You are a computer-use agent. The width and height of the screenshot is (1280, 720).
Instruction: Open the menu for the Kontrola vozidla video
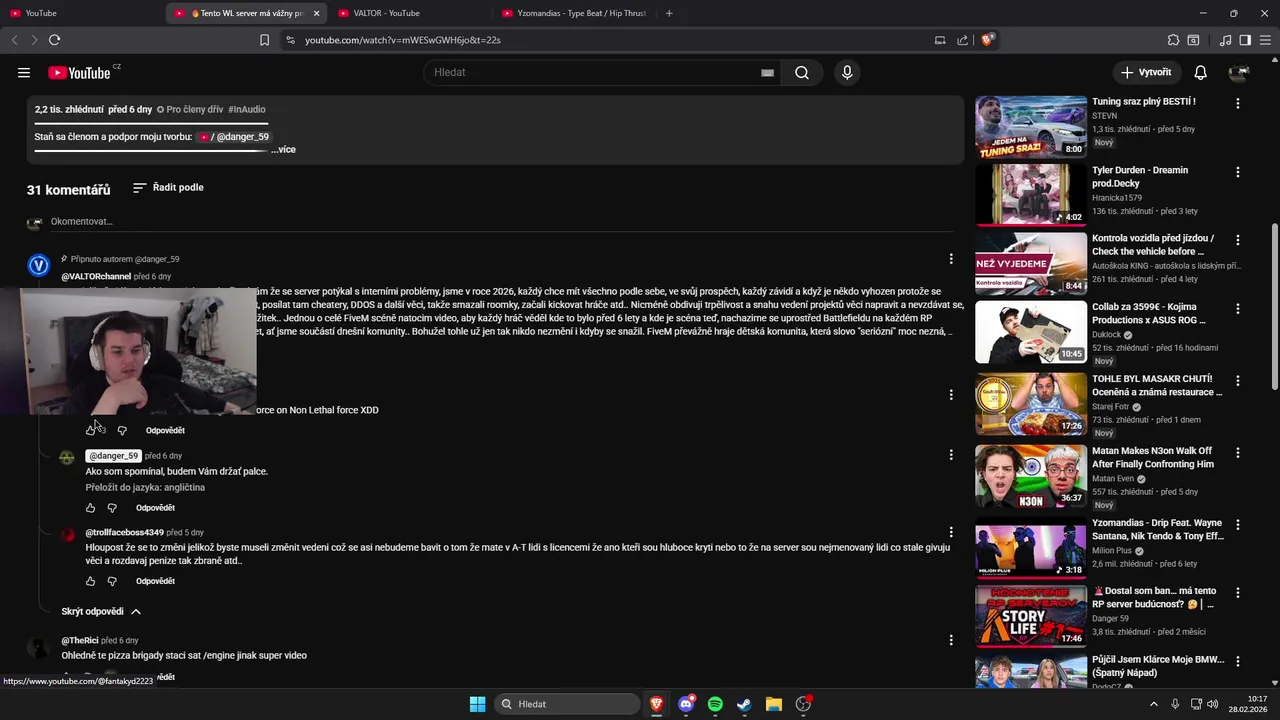tap(1238, 240)
